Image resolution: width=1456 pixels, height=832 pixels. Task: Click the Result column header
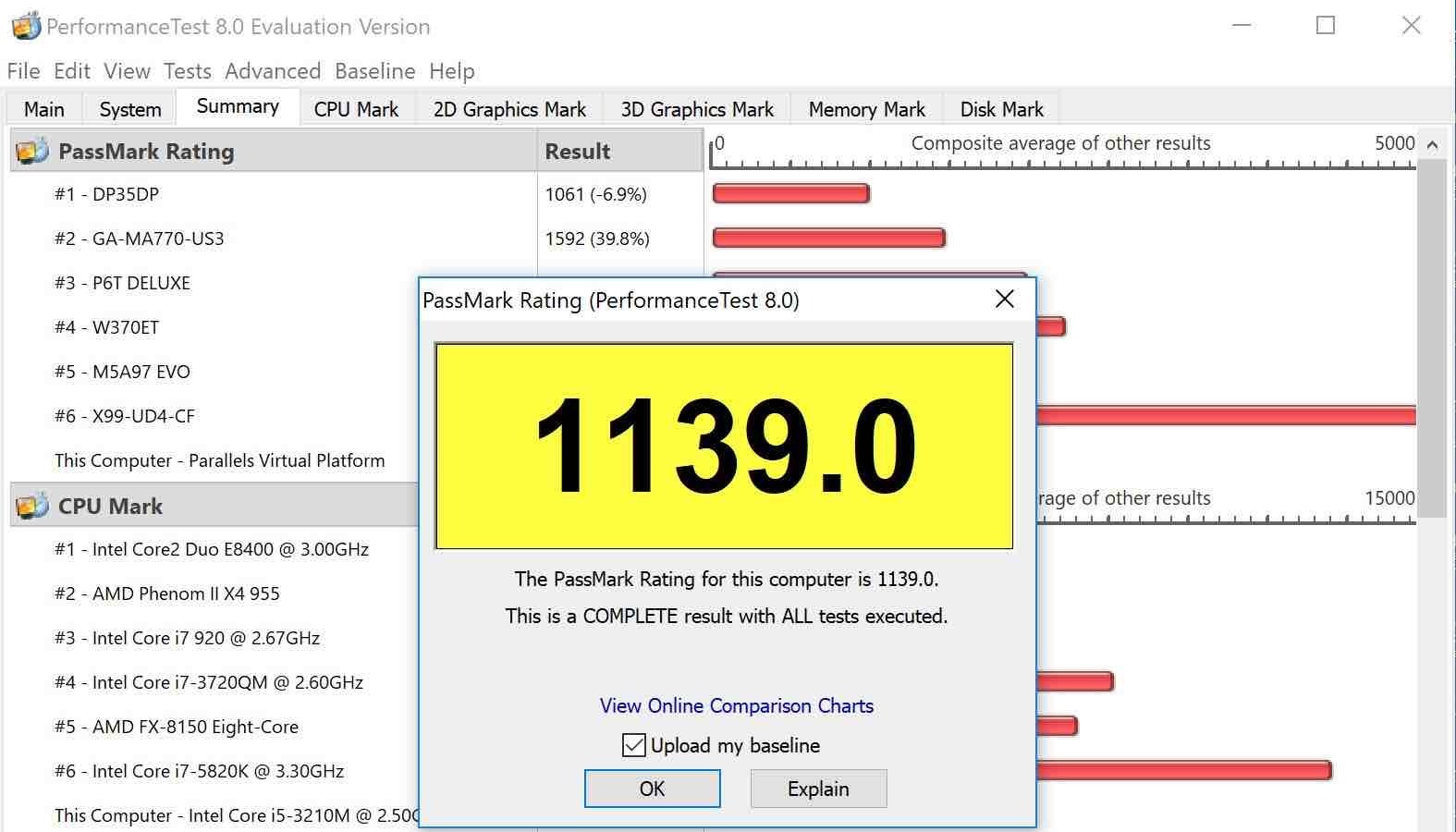pyautogui.click(x=620, y=151)
